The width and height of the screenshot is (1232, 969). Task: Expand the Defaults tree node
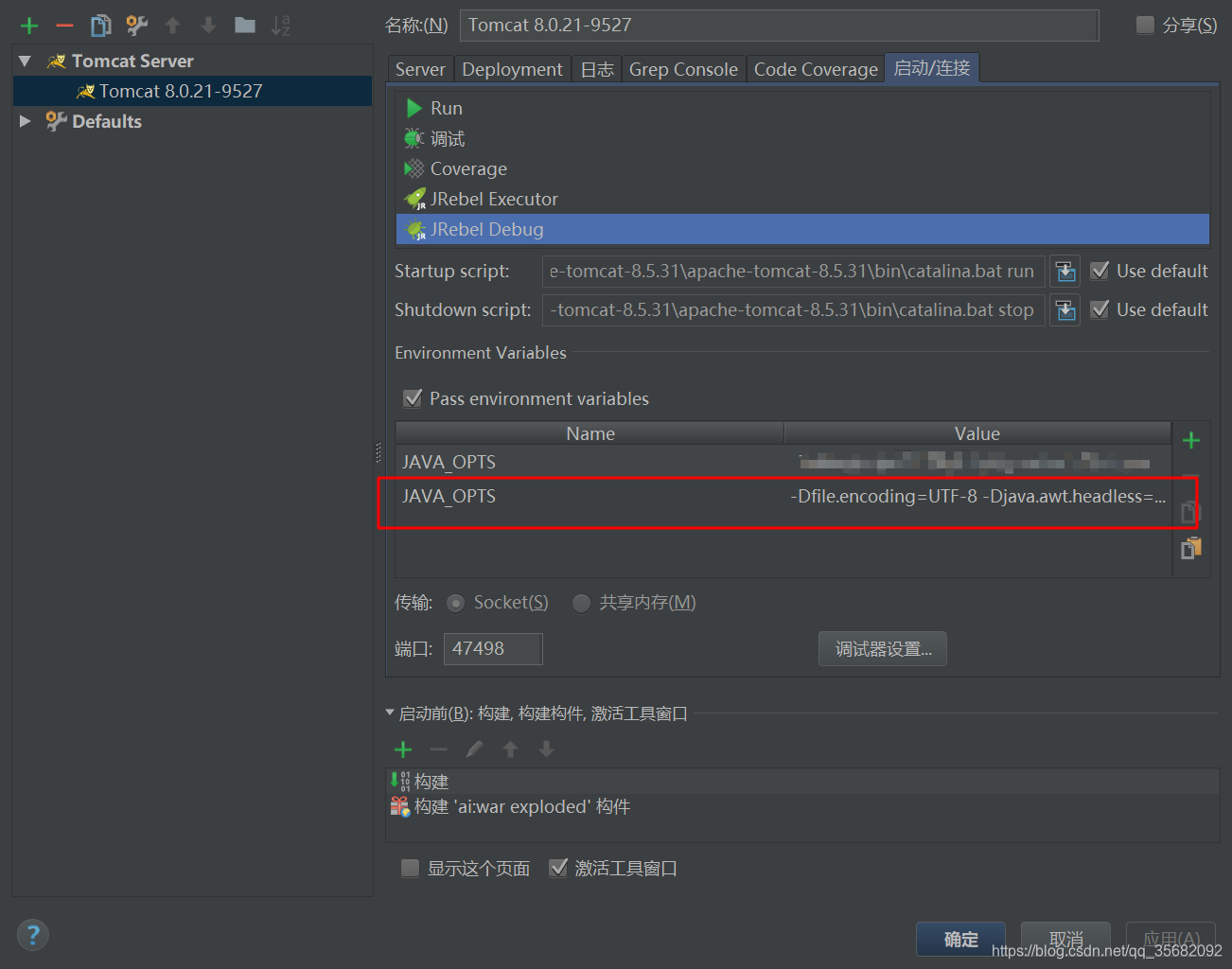pyautogui.click(x=26, y=121)
